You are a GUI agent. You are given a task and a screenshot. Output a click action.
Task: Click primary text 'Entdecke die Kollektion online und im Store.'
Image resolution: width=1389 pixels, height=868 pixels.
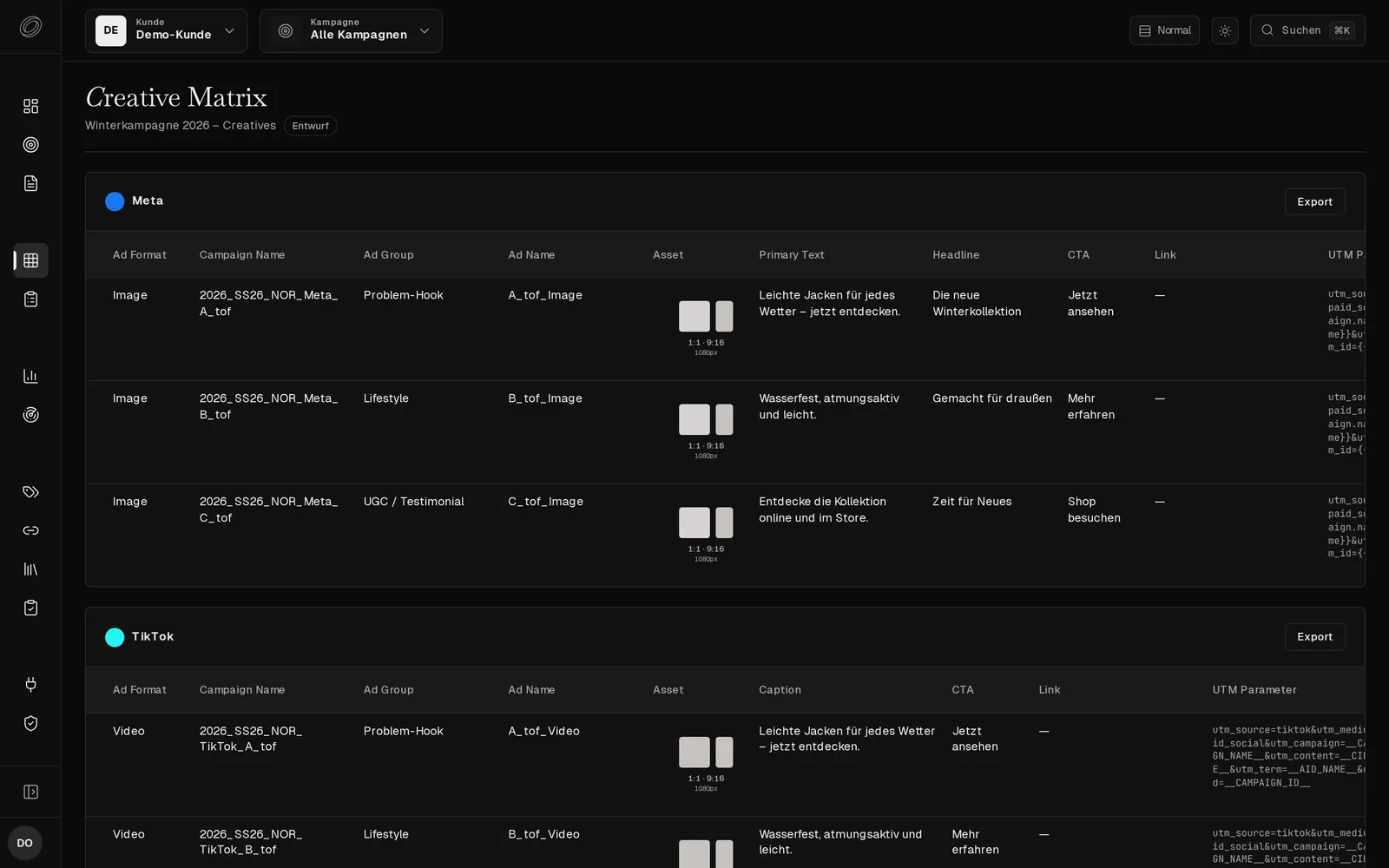pos(822,510)
